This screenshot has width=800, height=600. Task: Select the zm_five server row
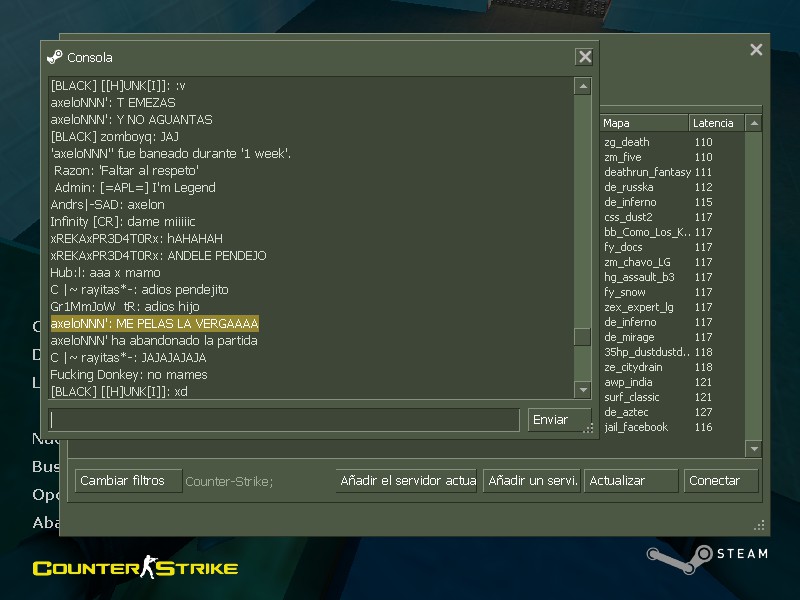672,157
